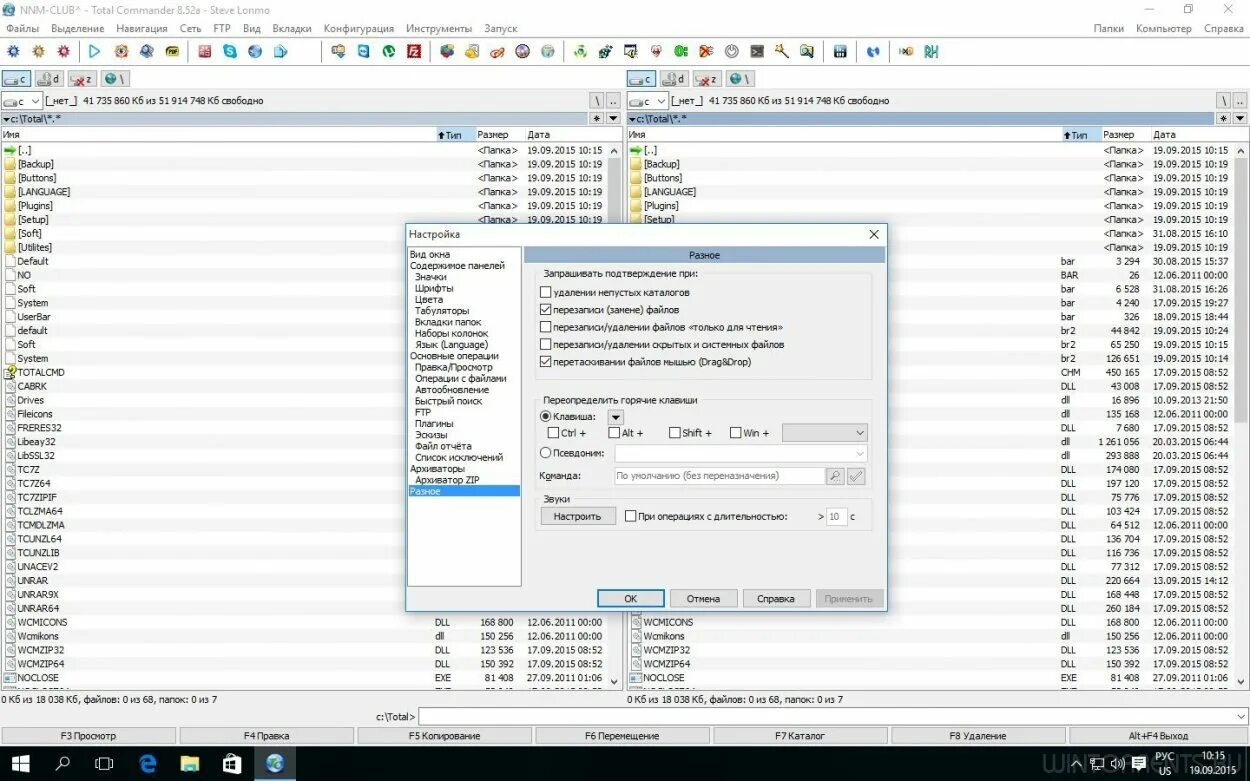Viewport: 1250px width, 781px height.
Task: Click the checkmark icon next to Команда field
Action: (856, 477)
